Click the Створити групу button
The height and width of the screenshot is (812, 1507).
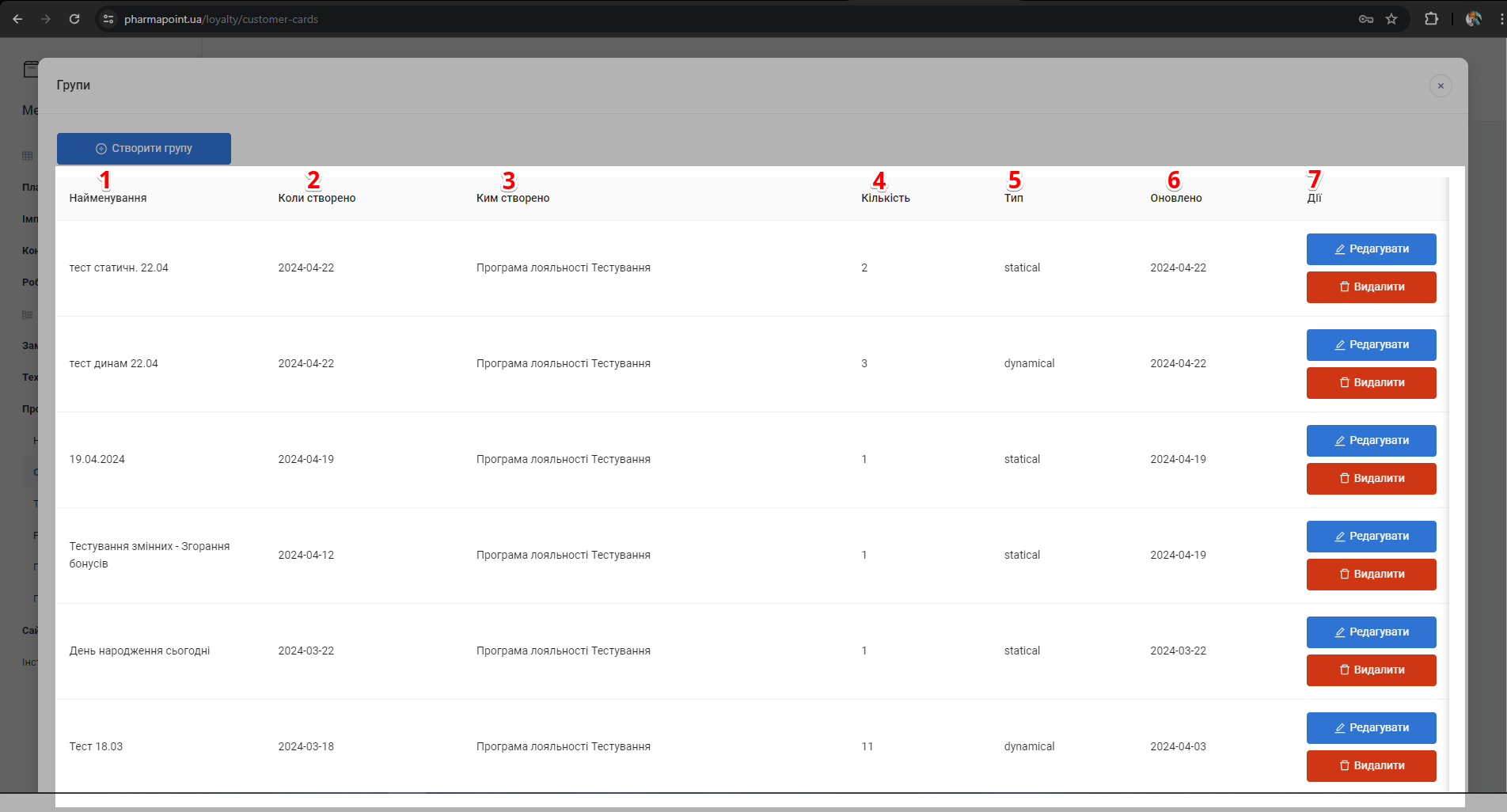pos(144,149)
